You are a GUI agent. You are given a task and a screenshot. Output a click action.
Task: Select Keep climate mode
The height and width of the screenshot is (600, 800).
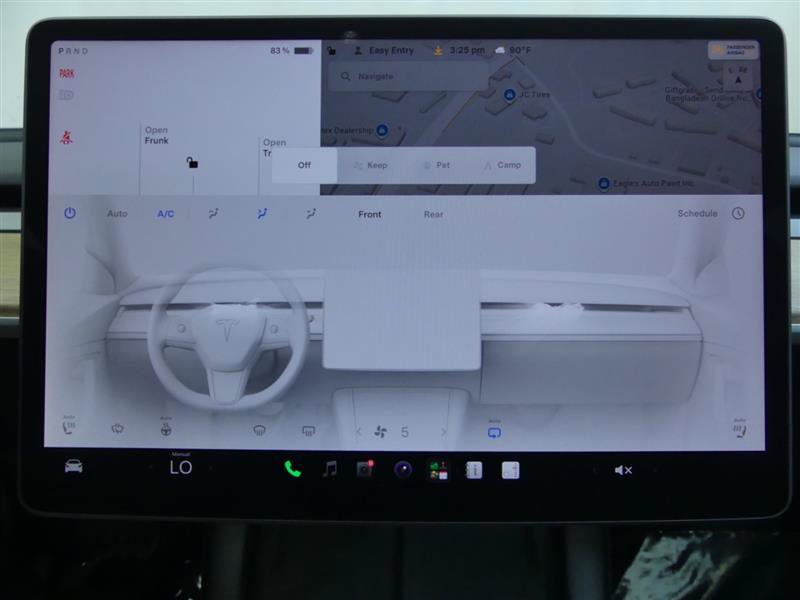point(371,165)
